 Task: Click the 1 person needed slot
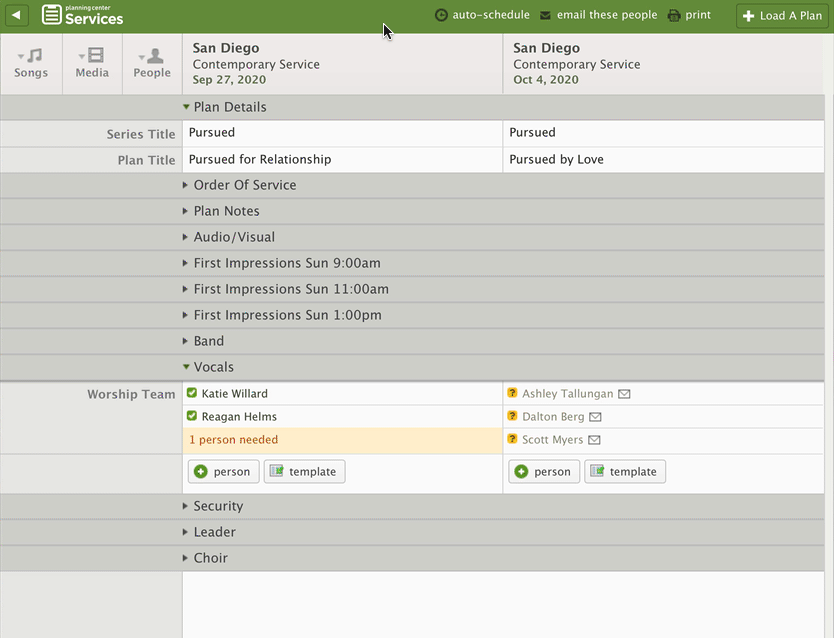pyautogui.click(x=232, y=439)
